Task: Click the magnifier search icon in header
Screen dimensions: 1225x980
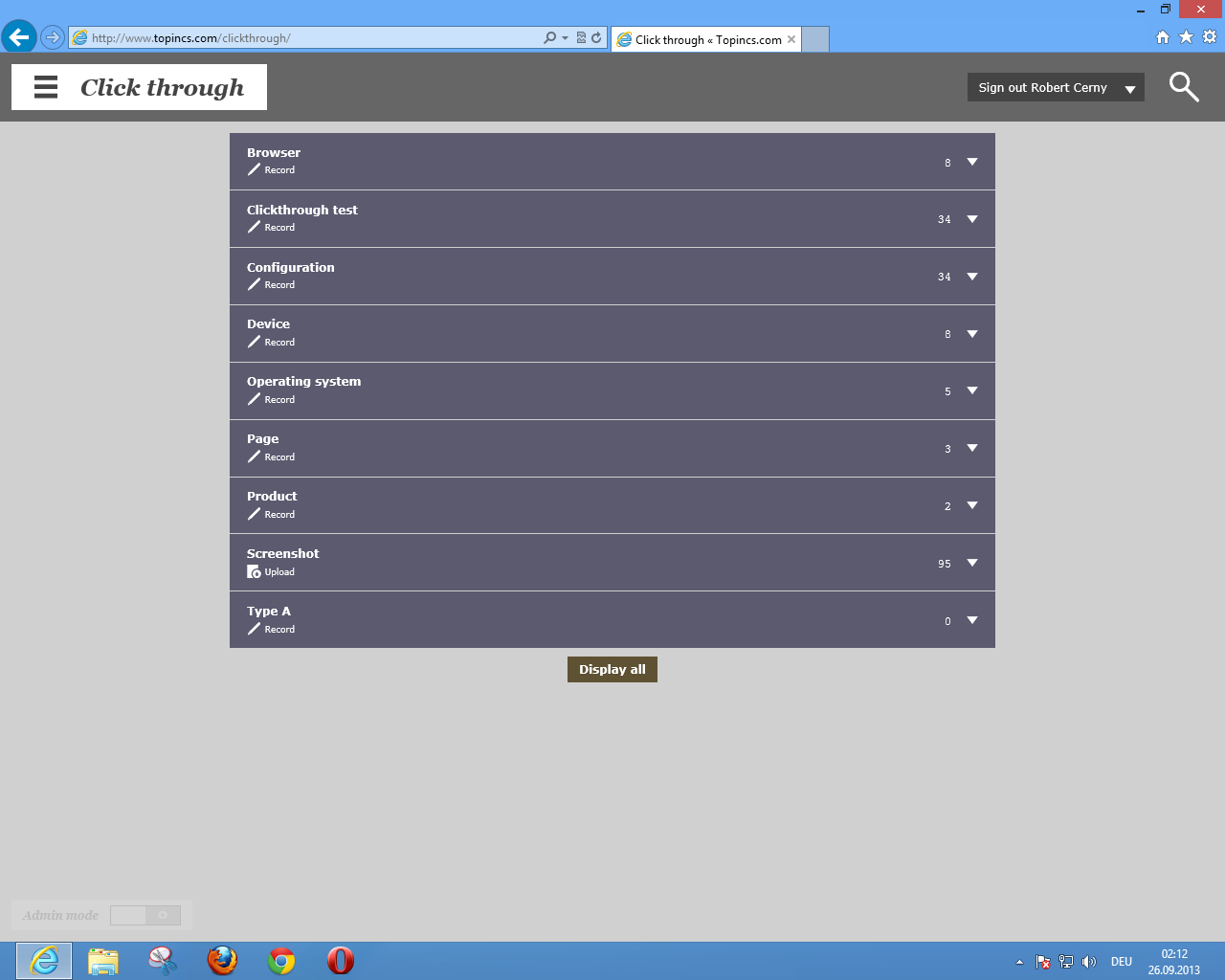Action: 1184,87
